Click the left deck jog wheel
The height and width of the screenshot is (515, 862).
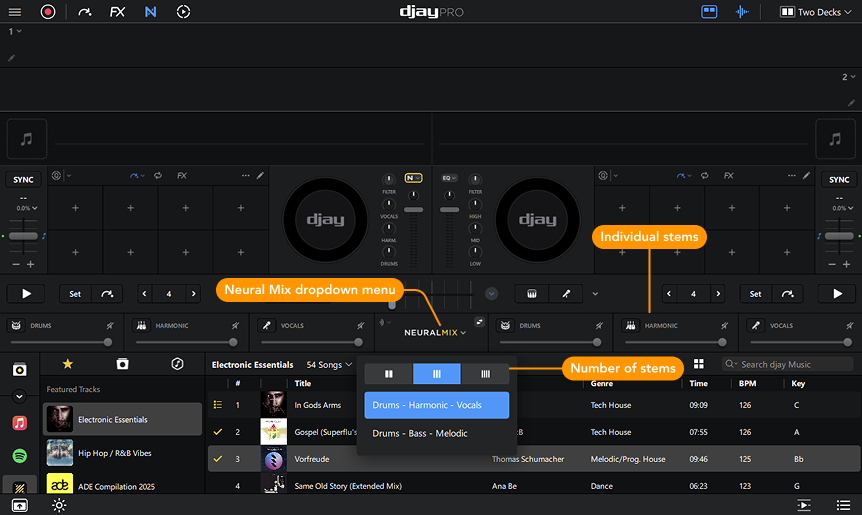[x=325, y=220]
